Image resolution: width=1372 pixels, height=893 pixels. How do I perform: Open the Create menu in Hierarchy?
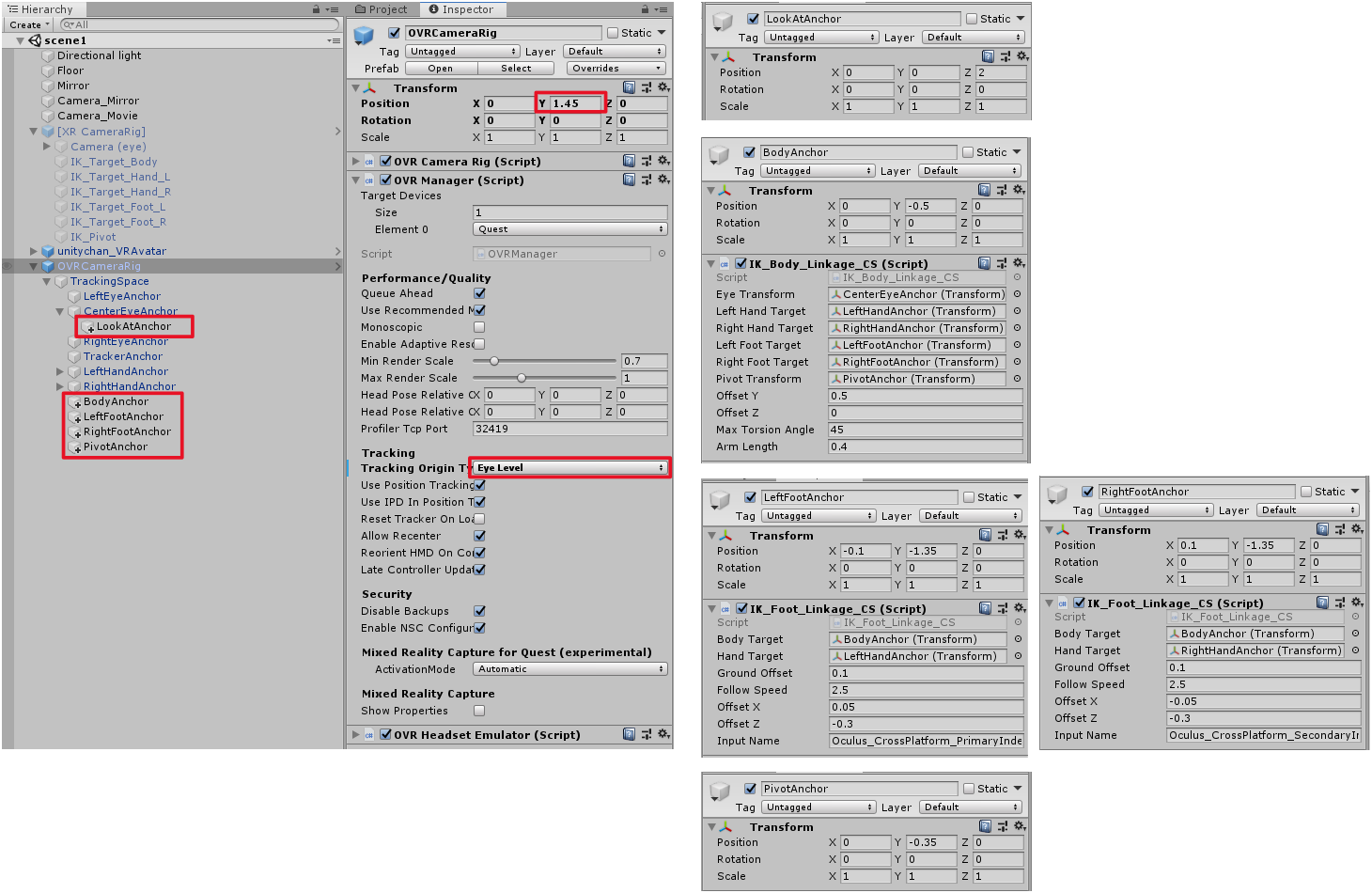coord(27,24)
